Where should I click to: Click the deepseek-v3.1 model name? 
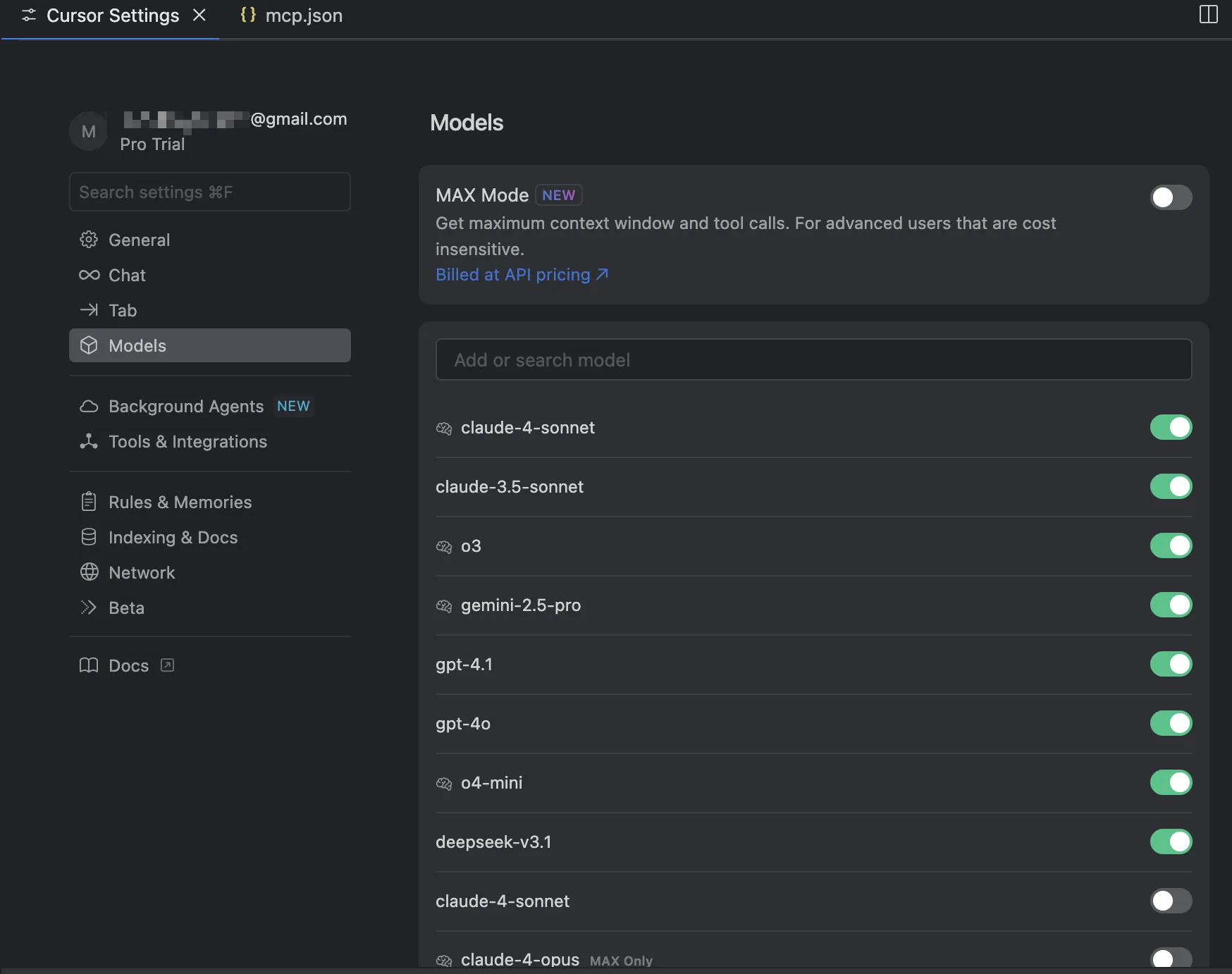[x=493, y=842]
